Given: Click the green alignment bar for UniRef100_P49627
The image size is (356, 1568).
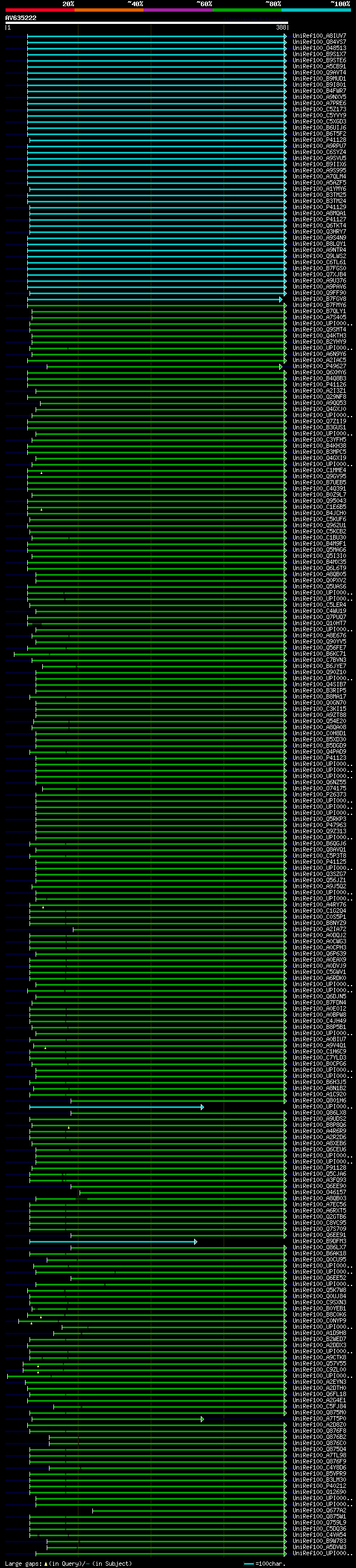Looking at the screenshot, I should [x=165, y=367].
